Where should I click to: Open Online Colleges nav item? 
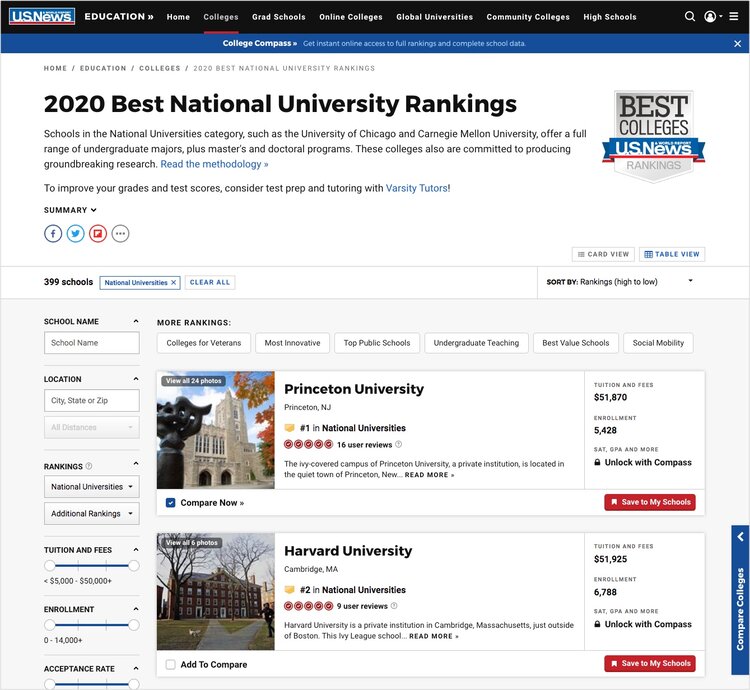pos(351,17)
